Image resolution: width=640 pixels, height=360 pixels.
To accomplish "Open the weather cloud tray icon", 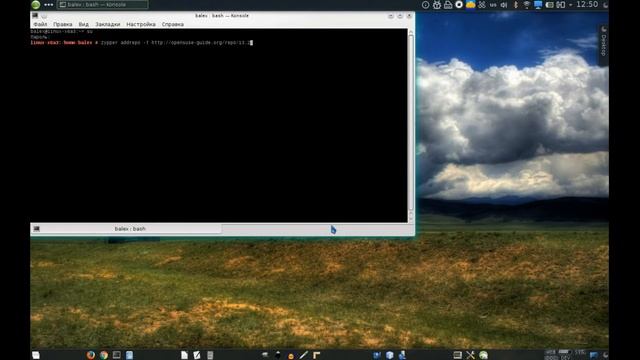I will pyautogui.click(x=471, y=4).
